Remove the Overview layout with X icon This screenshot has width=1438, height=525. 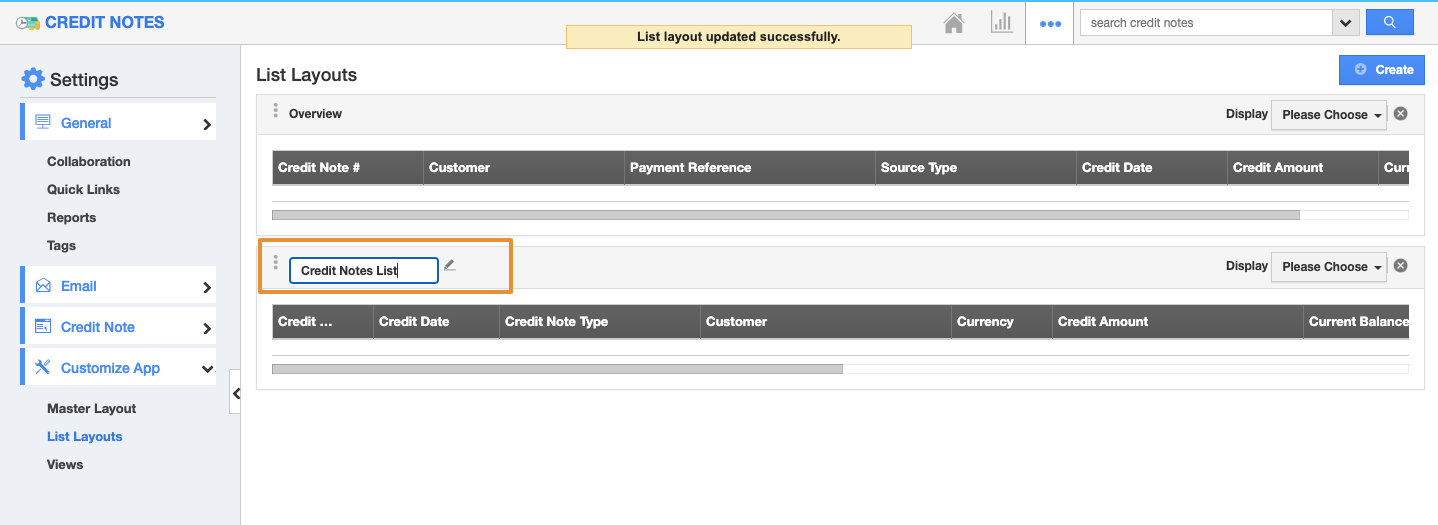(x=1400, y=114)
